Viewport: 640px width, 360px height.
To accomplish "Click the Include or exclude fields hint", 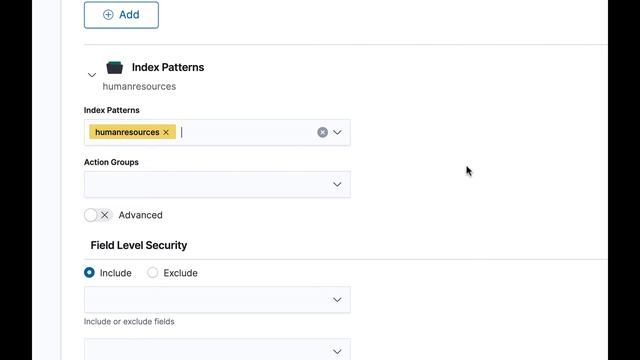I will 129,322.
